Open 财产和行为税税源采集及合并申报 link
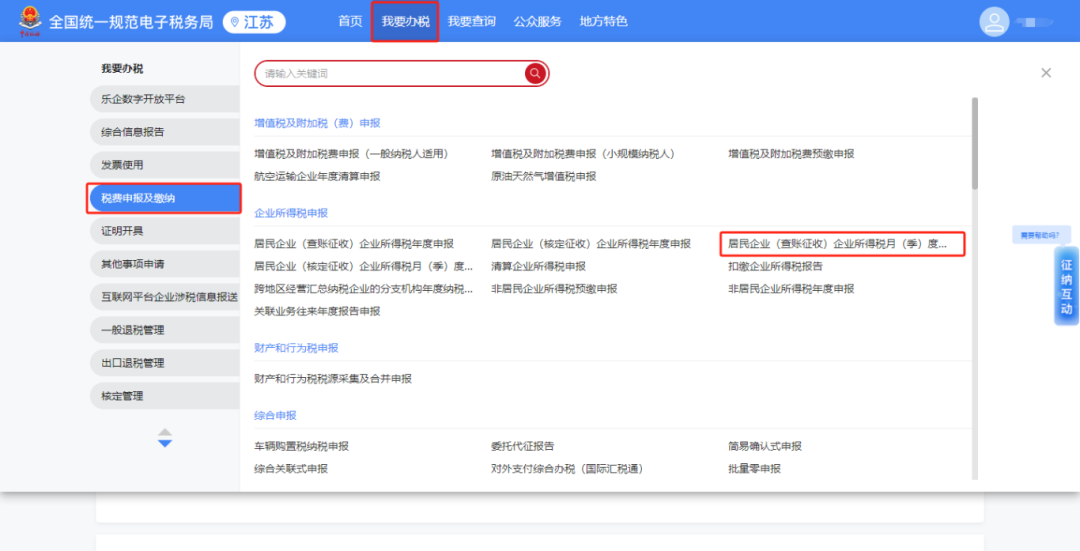Image resolution: width=1080 pixels, height=551 pixels. pyautogui.click(x=333, y=379)
